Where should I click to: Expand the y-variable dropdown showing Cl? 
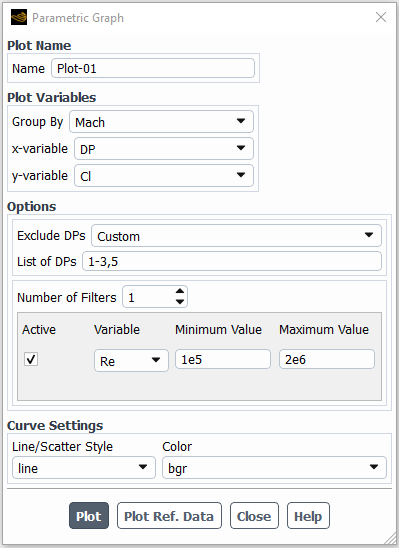pyautogui.click(x=164, y=175)
